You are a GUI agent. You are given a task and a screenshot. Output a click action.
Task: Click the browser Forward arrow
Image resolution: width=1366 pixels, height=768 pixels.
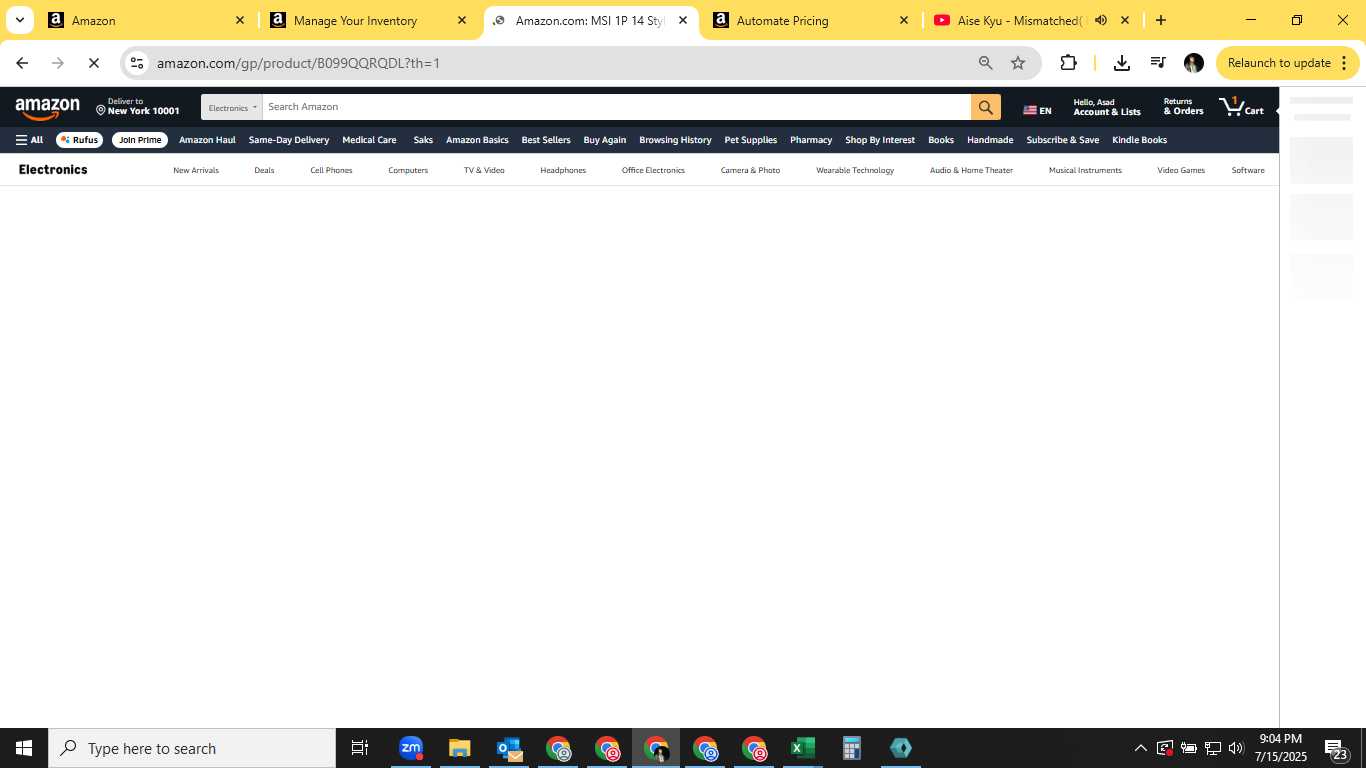[58, 63]
